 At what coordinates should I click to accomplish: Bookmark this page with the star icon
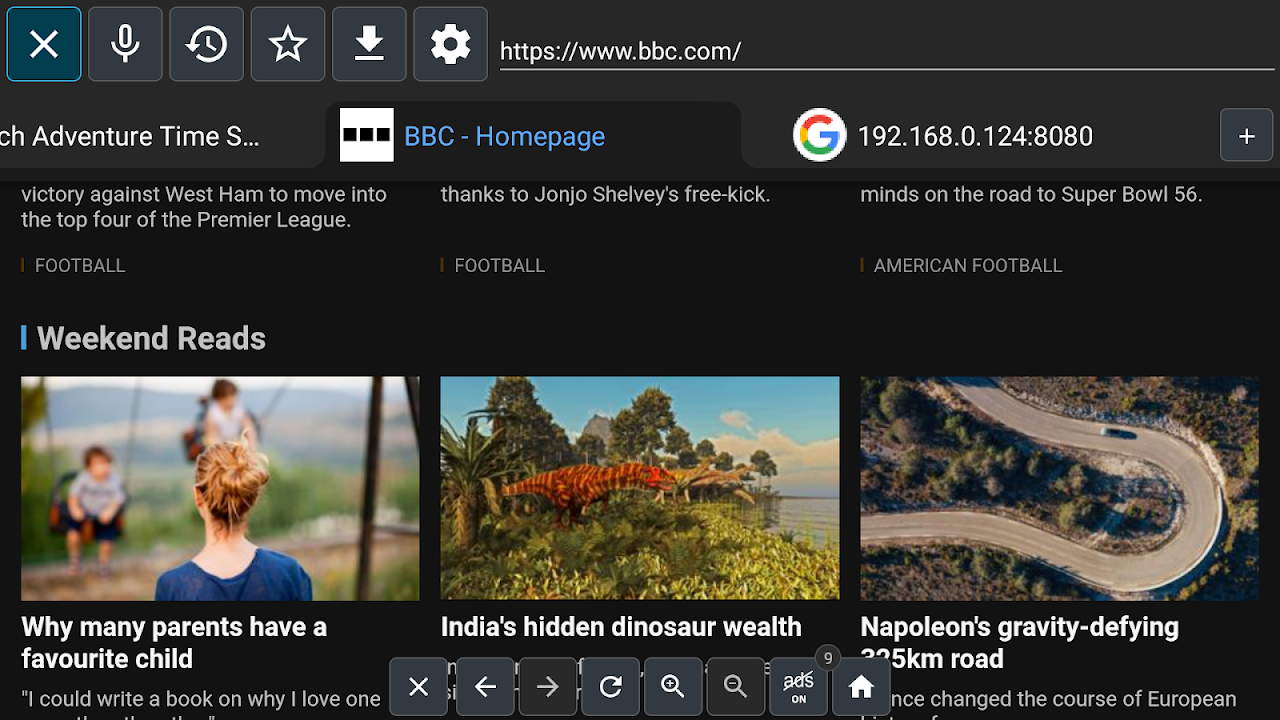[288, 44]
